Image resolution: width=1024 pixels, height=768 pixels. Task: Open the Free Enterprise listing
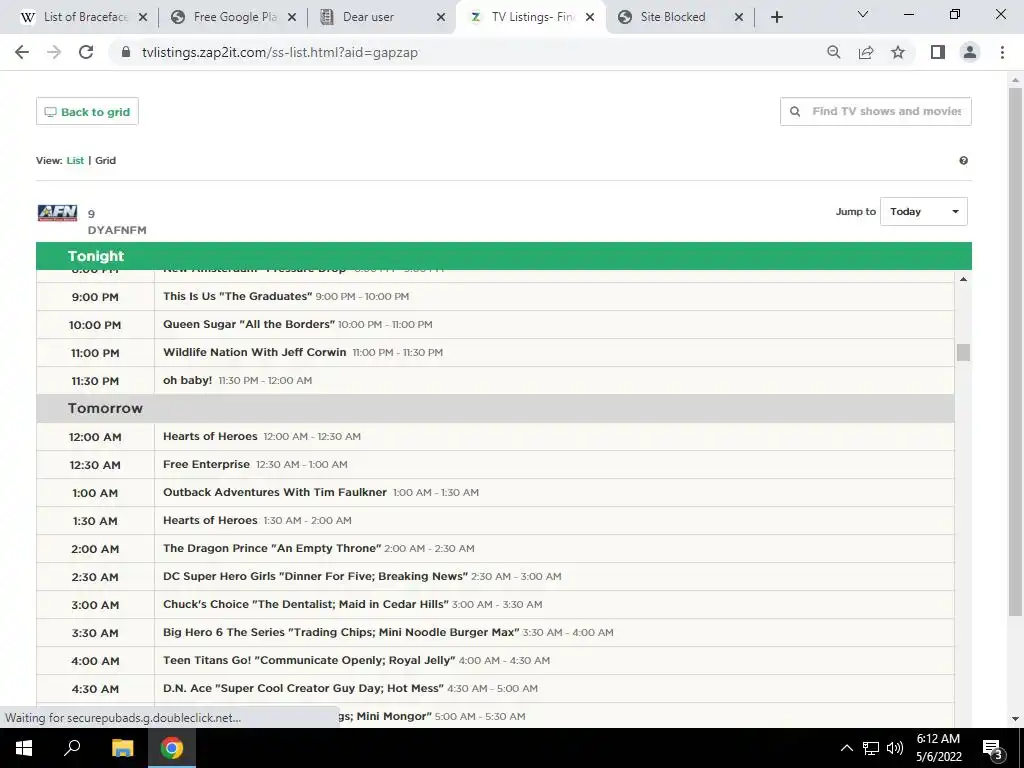(x=206, y=464)
